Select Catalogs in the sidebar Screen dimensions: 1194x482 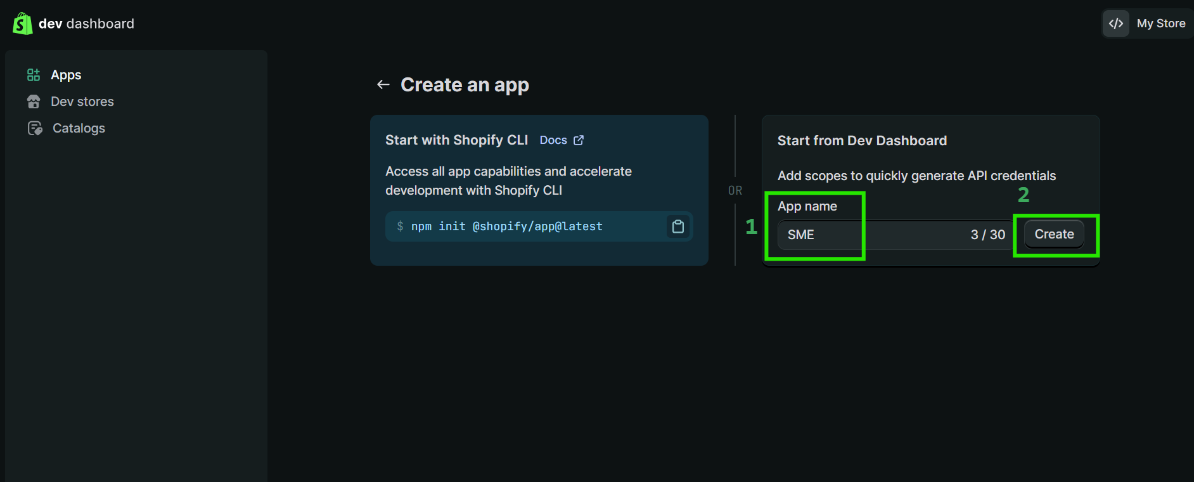pyautogui.click(x=78, y=128)
